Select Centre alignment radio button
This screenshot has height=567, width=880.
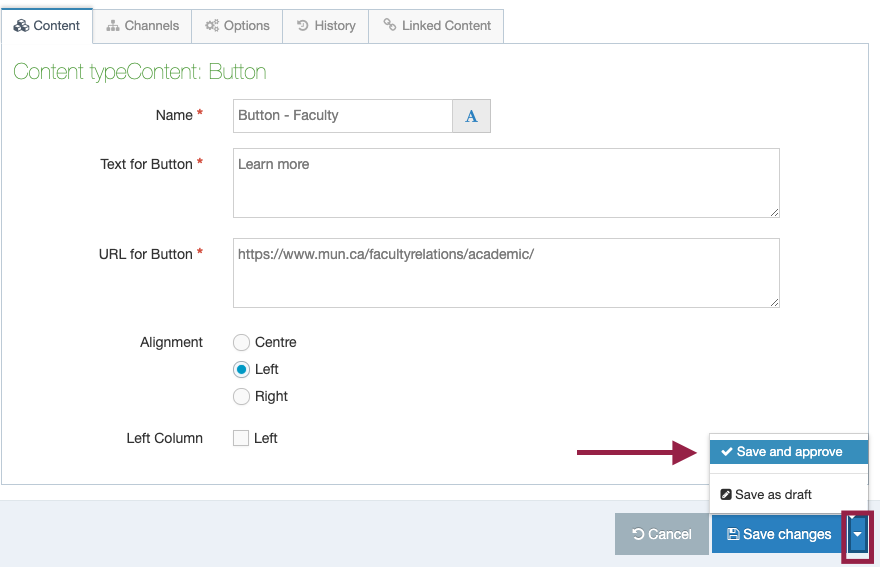click(x=241, y=342)
